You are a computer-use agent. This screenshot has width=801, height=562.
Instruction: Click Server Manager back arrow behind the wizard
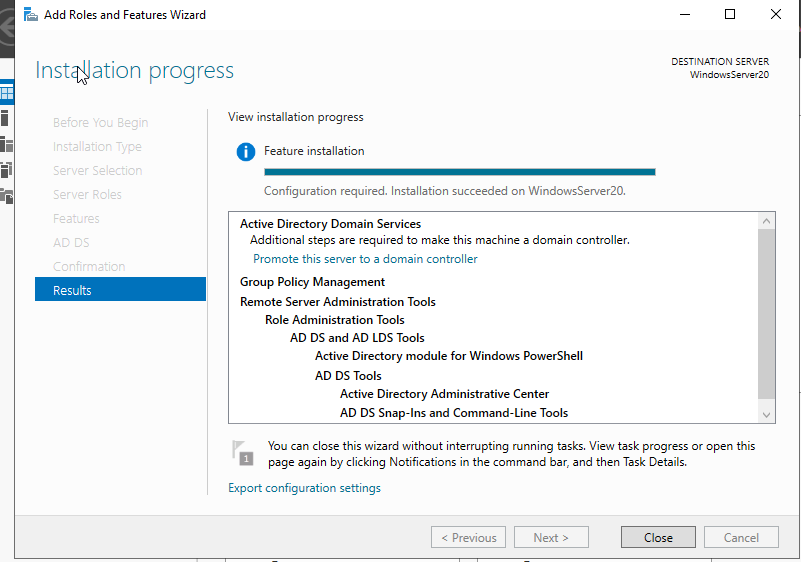pyautogui.click(x=6, y=28)
